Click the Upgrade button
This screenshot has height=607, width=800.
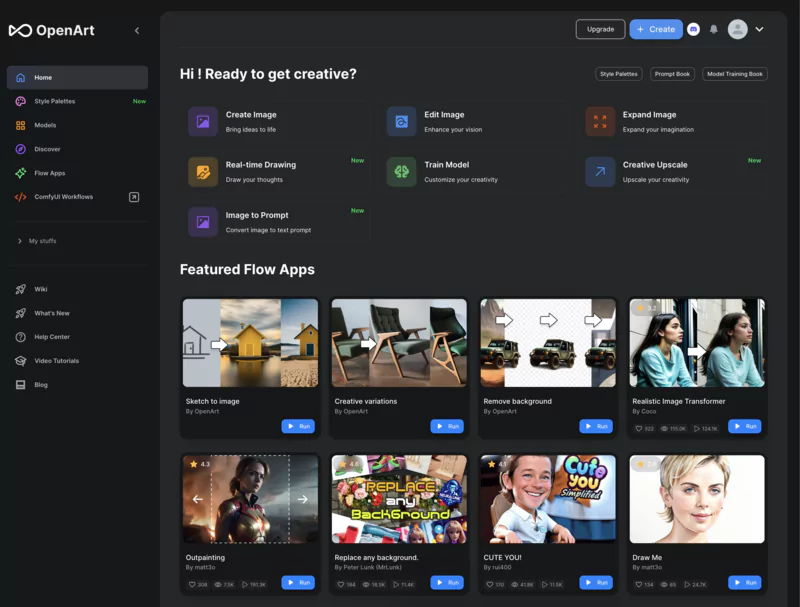pyautogui.click(x=601, y=29)
